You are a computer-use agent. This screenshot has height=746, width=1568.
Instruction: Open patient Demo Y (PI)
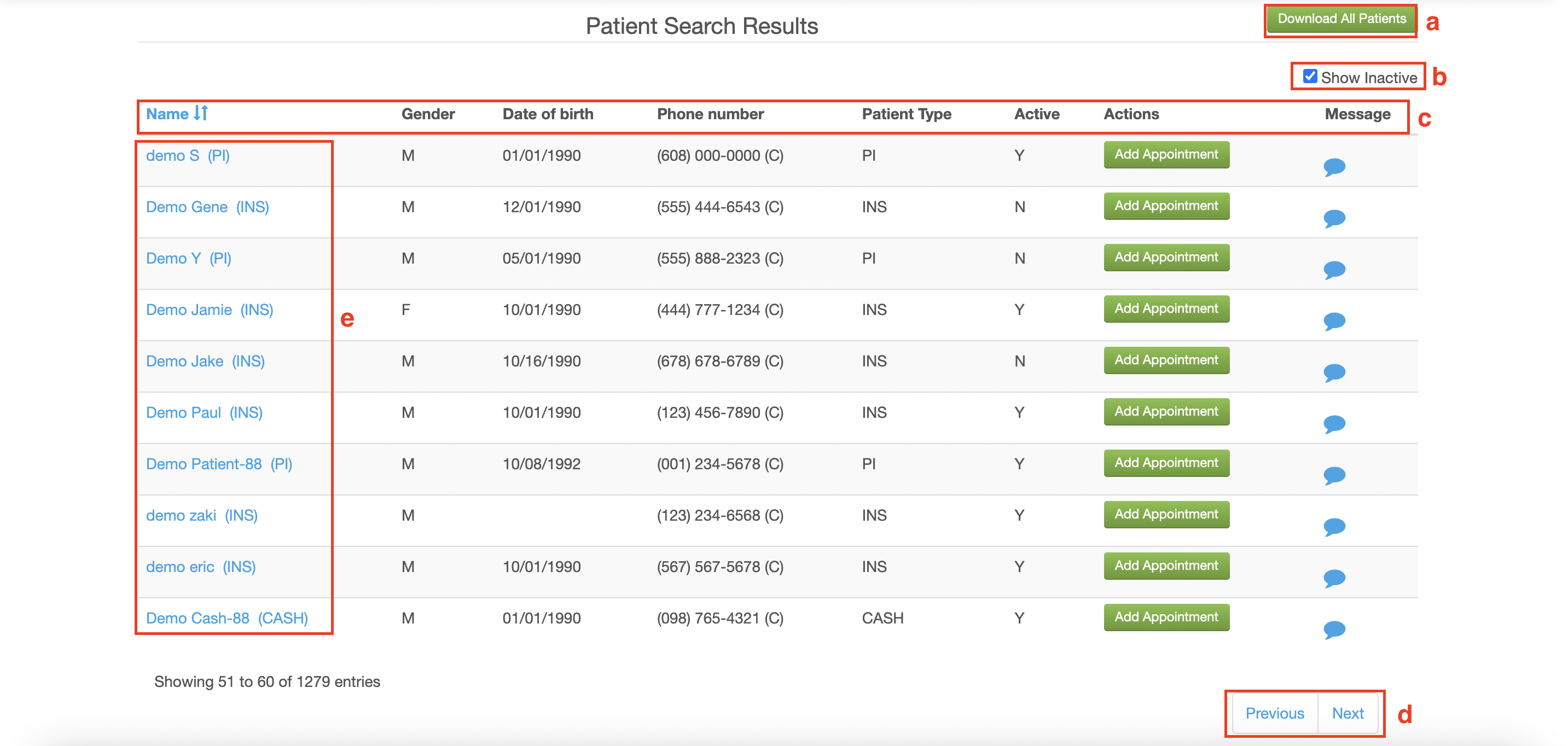point(189,259)
